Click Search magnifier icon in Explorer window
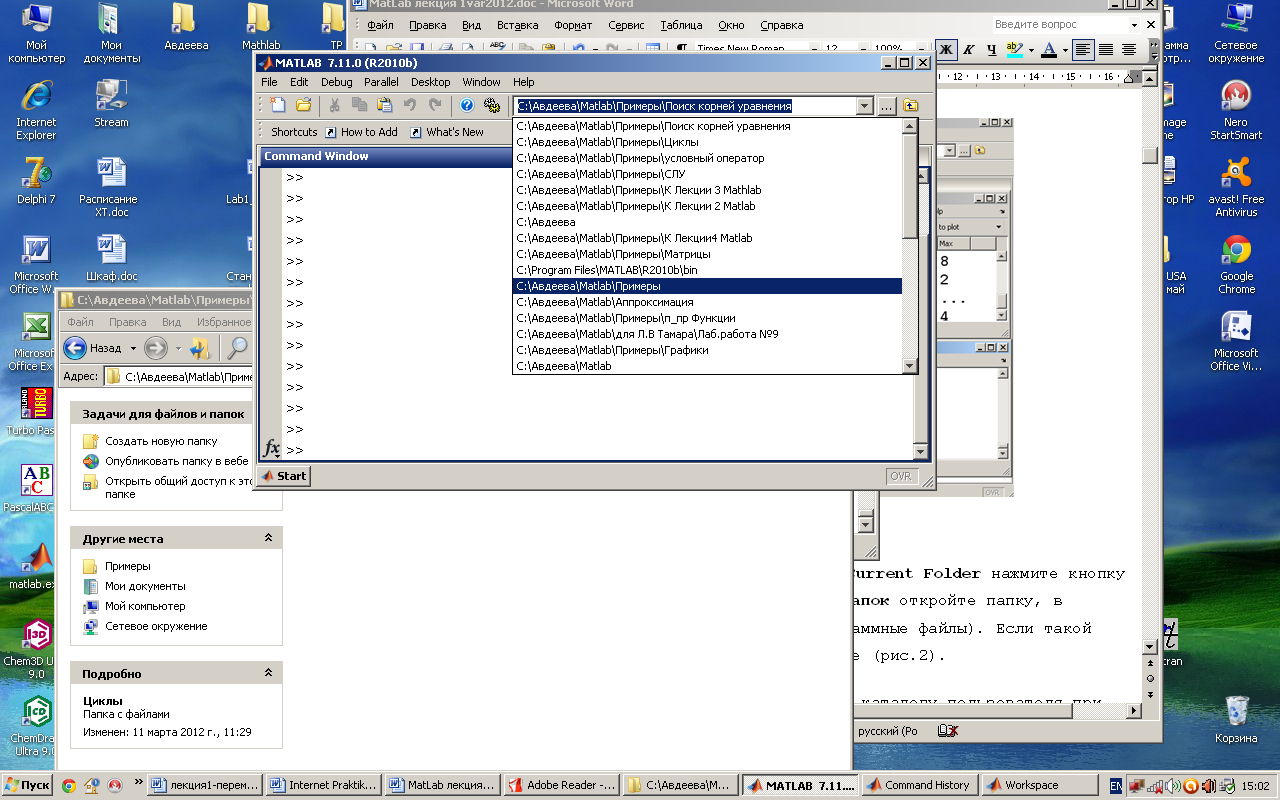The height and width of the screenshot is (800, 1280). pyautogui.click(x=237, y=348)
